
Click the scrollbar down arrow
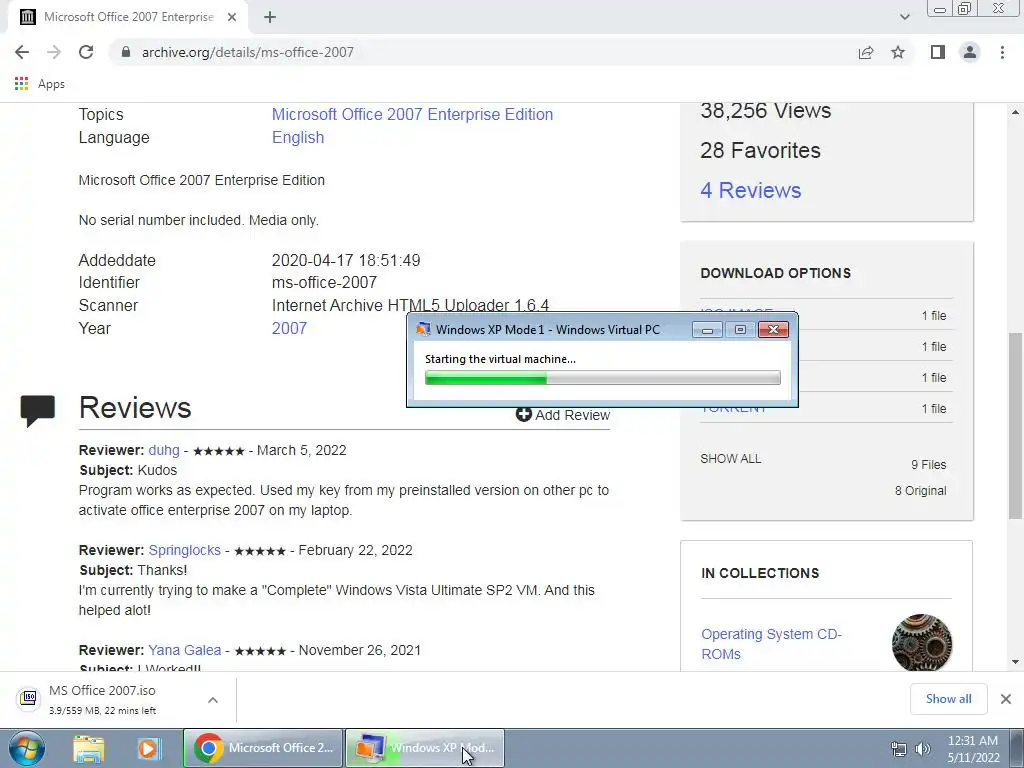[x=1015, y=662]
